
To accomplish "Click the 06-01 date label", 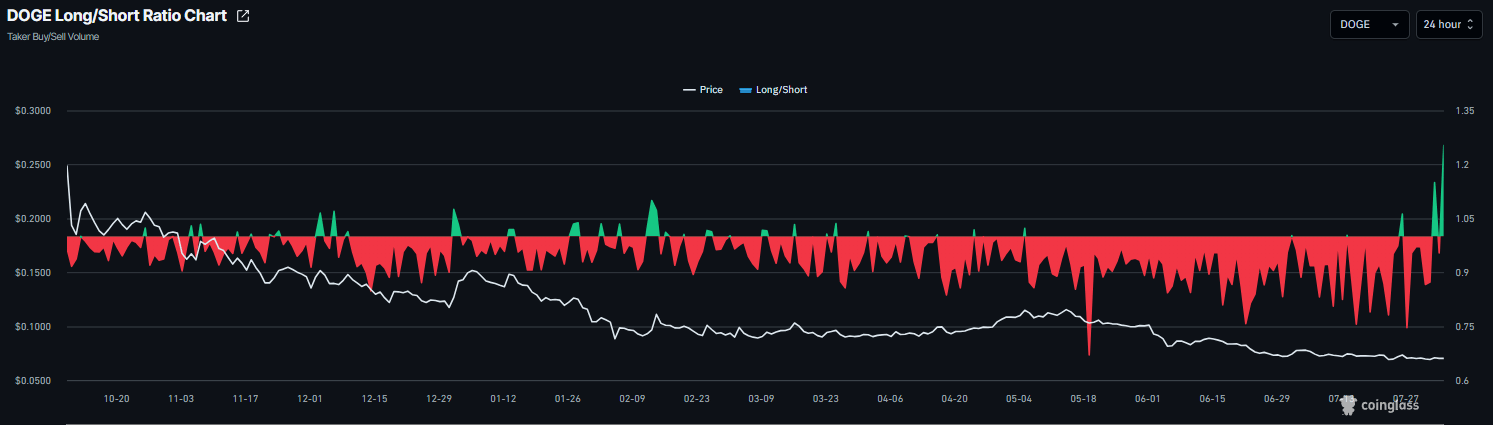I will point(1148,398).
